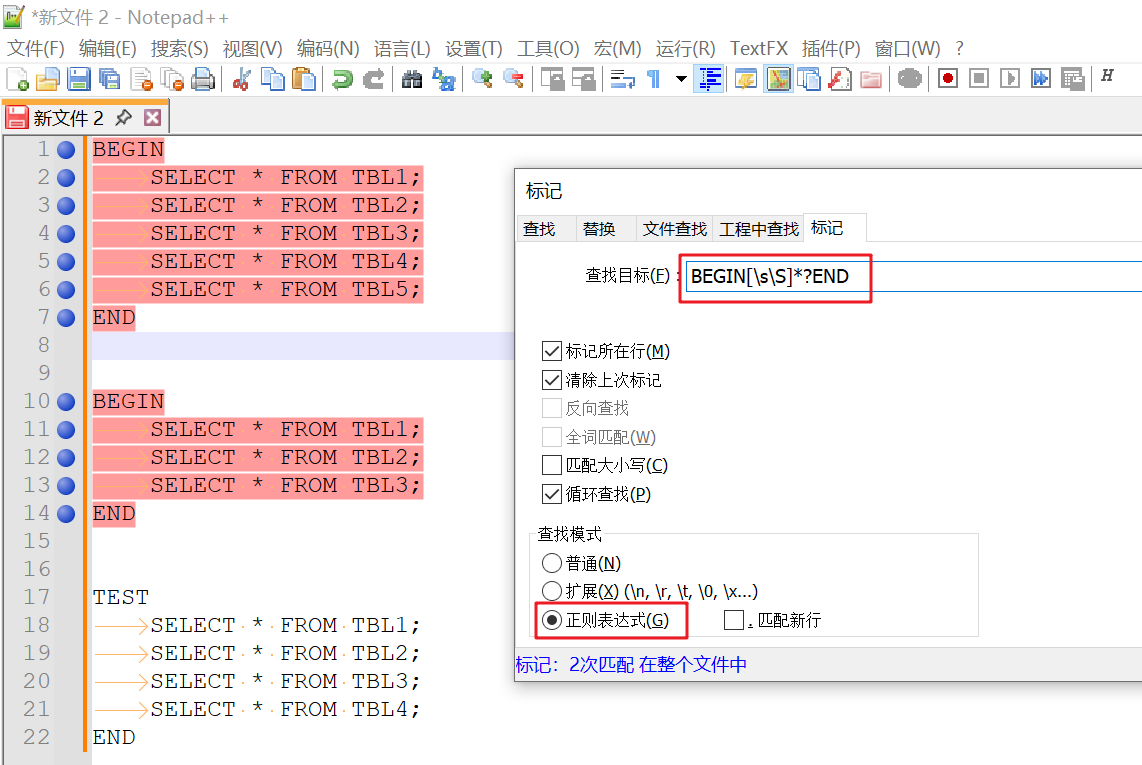Click the text TEST on line 17
The width and height of the screenshot is (1142, 765).
click(121, 597)
